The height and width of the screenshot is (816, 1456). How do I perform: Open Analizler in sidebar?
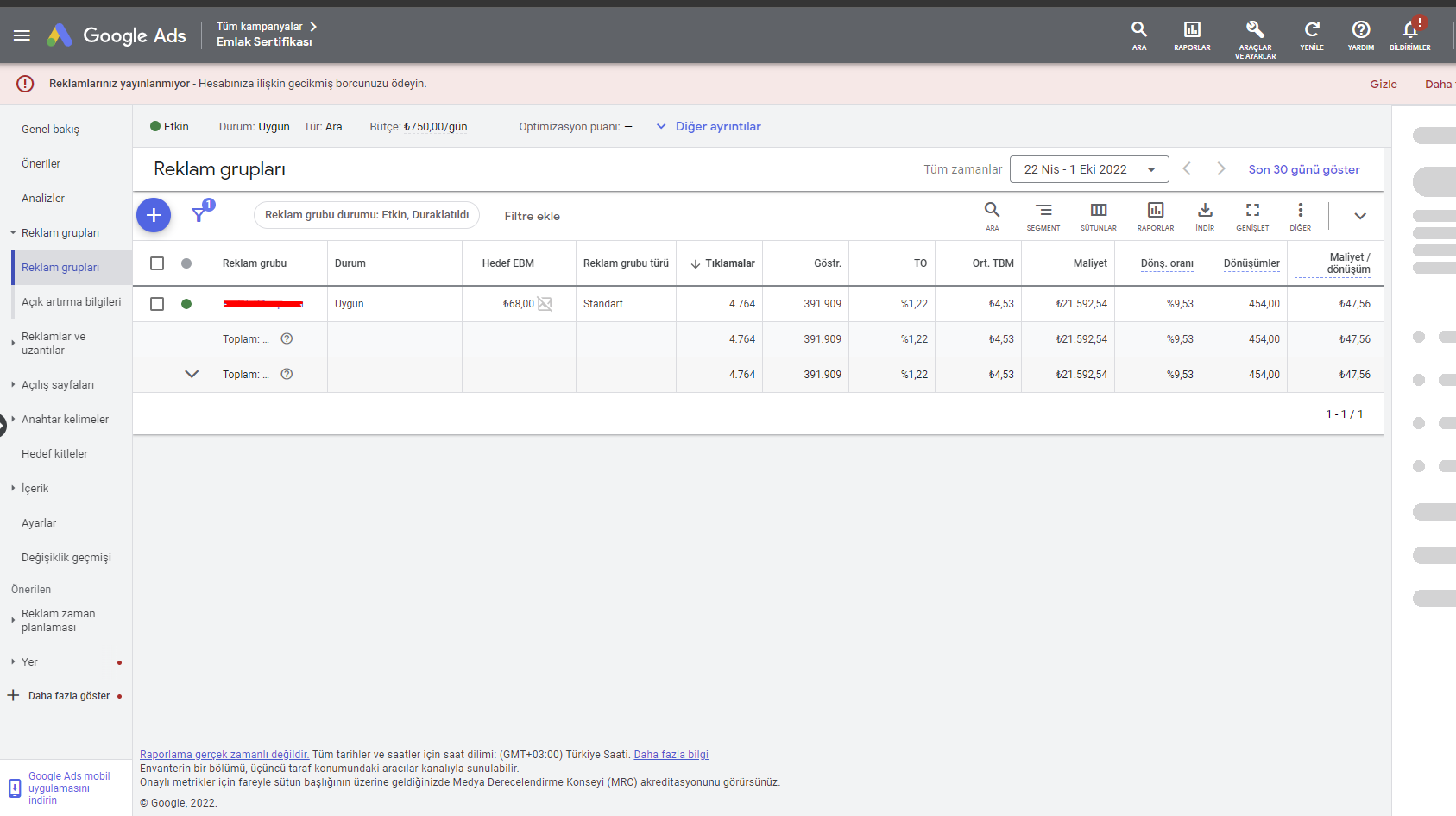[43, 199]
